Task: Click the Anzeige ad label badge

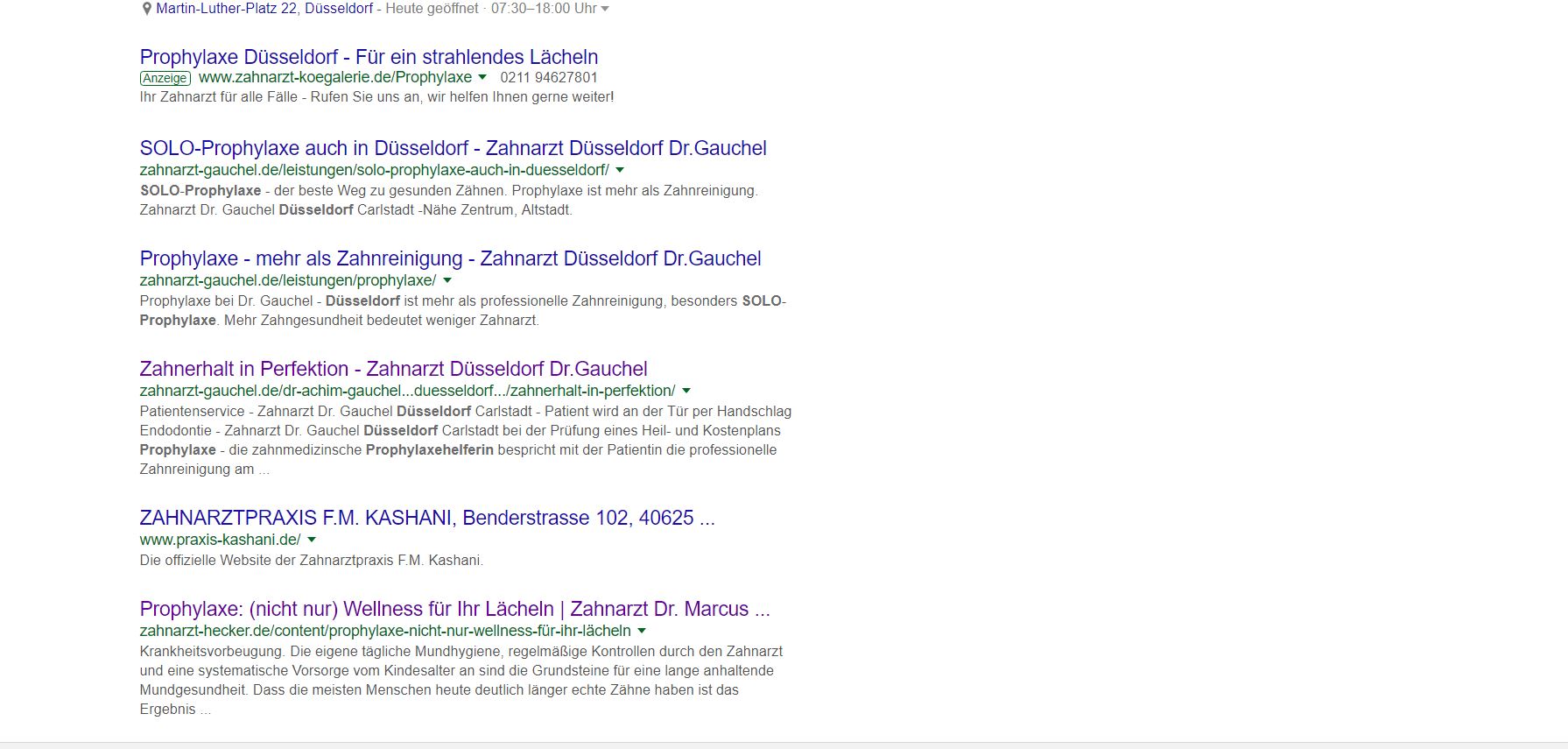Action: tap(165, 78)
